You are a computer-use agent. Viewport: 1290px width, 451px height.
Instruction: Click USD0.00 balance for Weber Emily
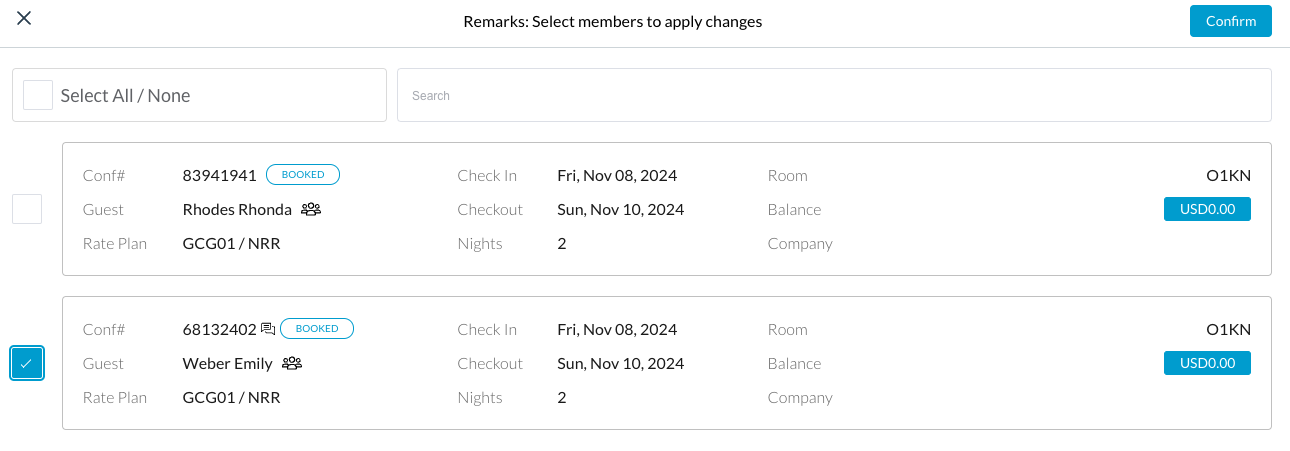[1207, 364]
